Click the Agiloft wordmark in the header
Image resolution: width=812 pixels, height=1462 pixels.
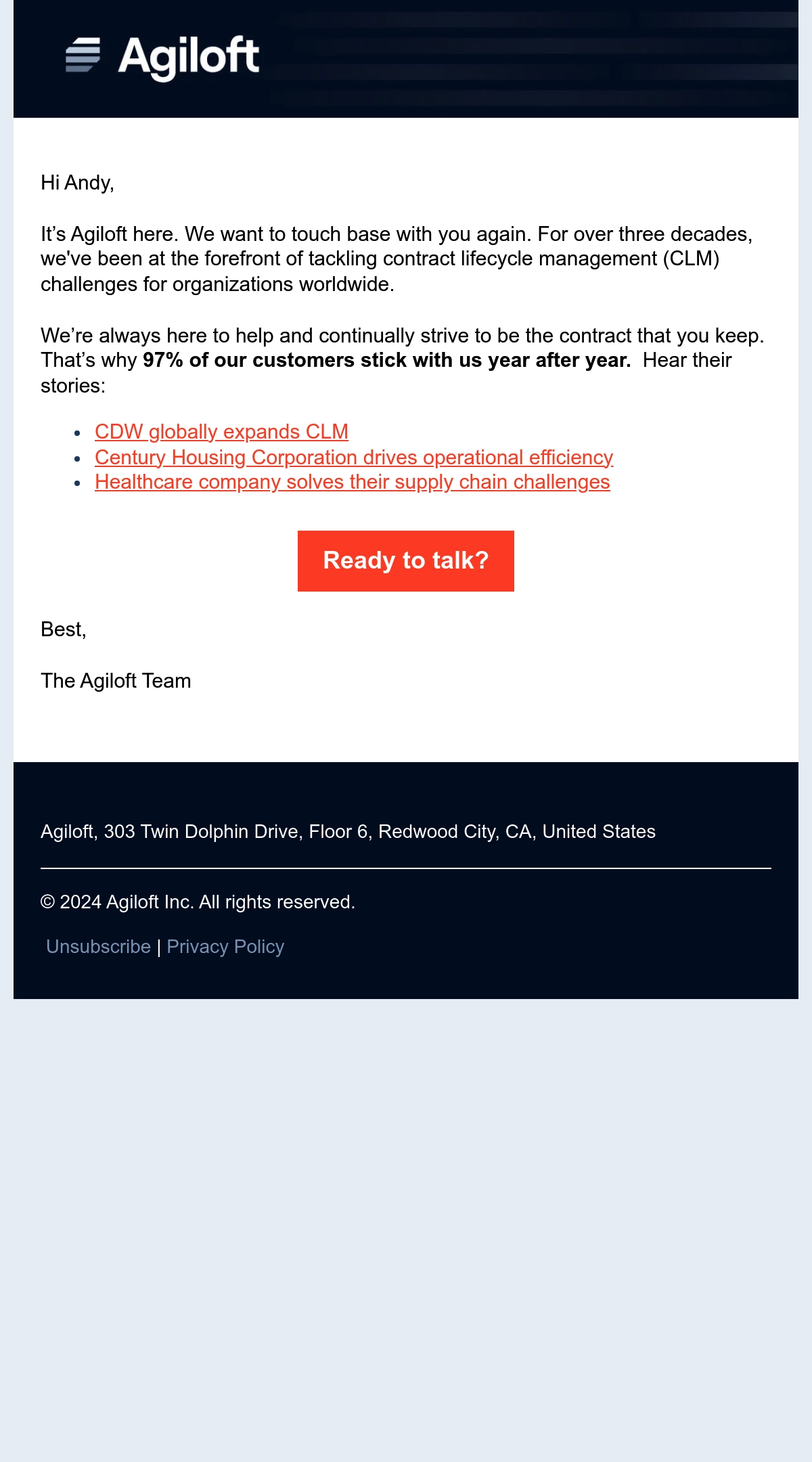189,58
